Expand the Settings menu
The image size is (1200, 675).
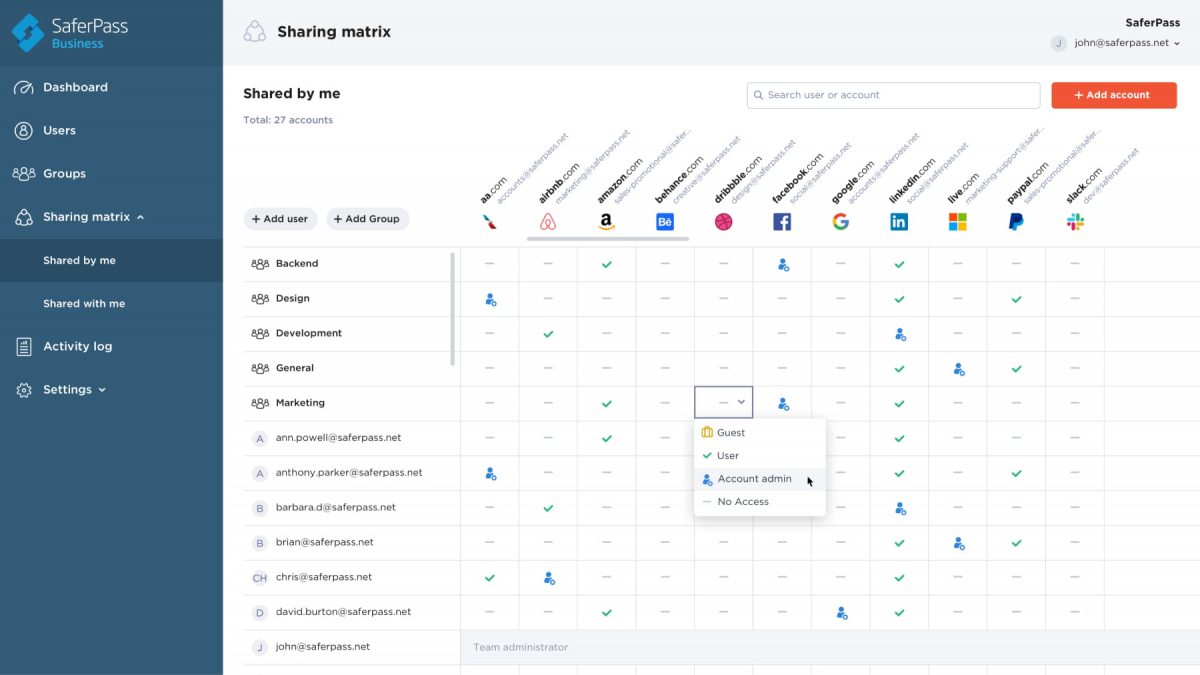pyautogui.click(x=66, y=389)
